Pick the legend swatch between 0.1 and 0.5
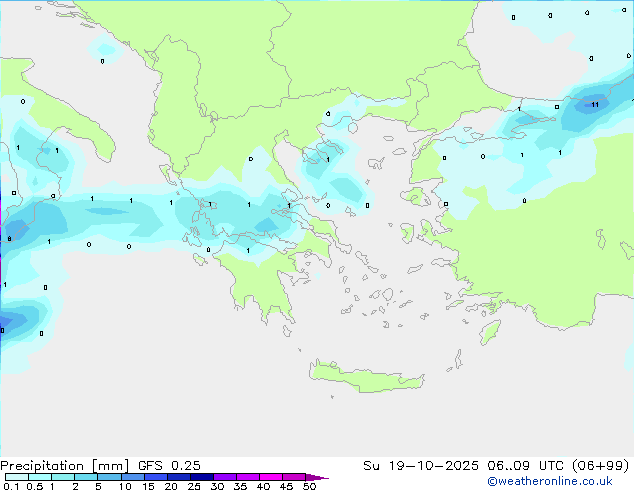Screen dimensions: 634x490 click(x=17, y=477)
